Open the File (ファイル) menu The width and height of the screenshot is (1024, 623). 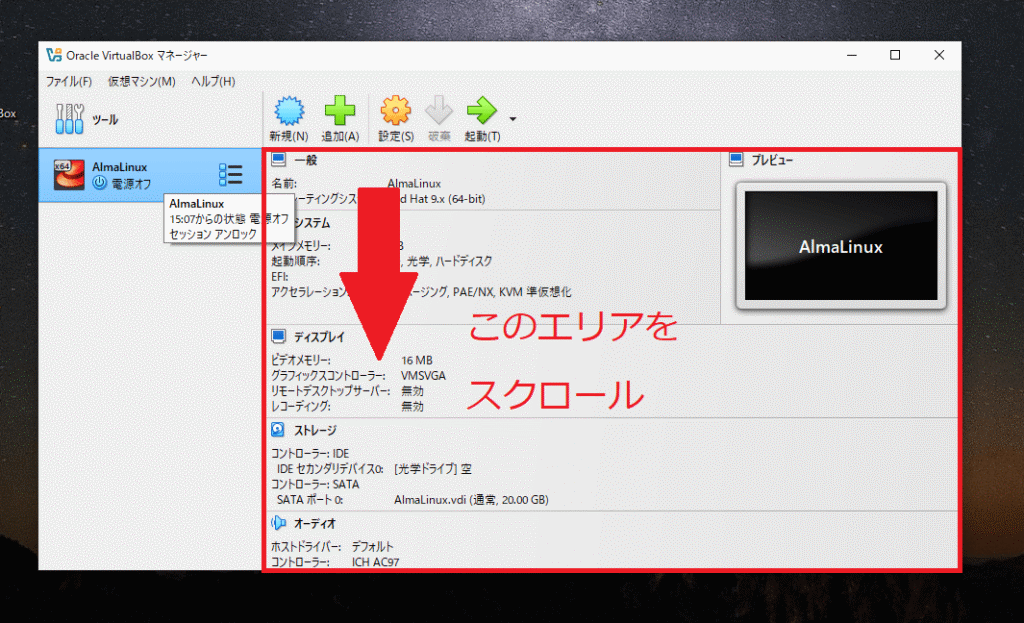click(x=69, y=81)
